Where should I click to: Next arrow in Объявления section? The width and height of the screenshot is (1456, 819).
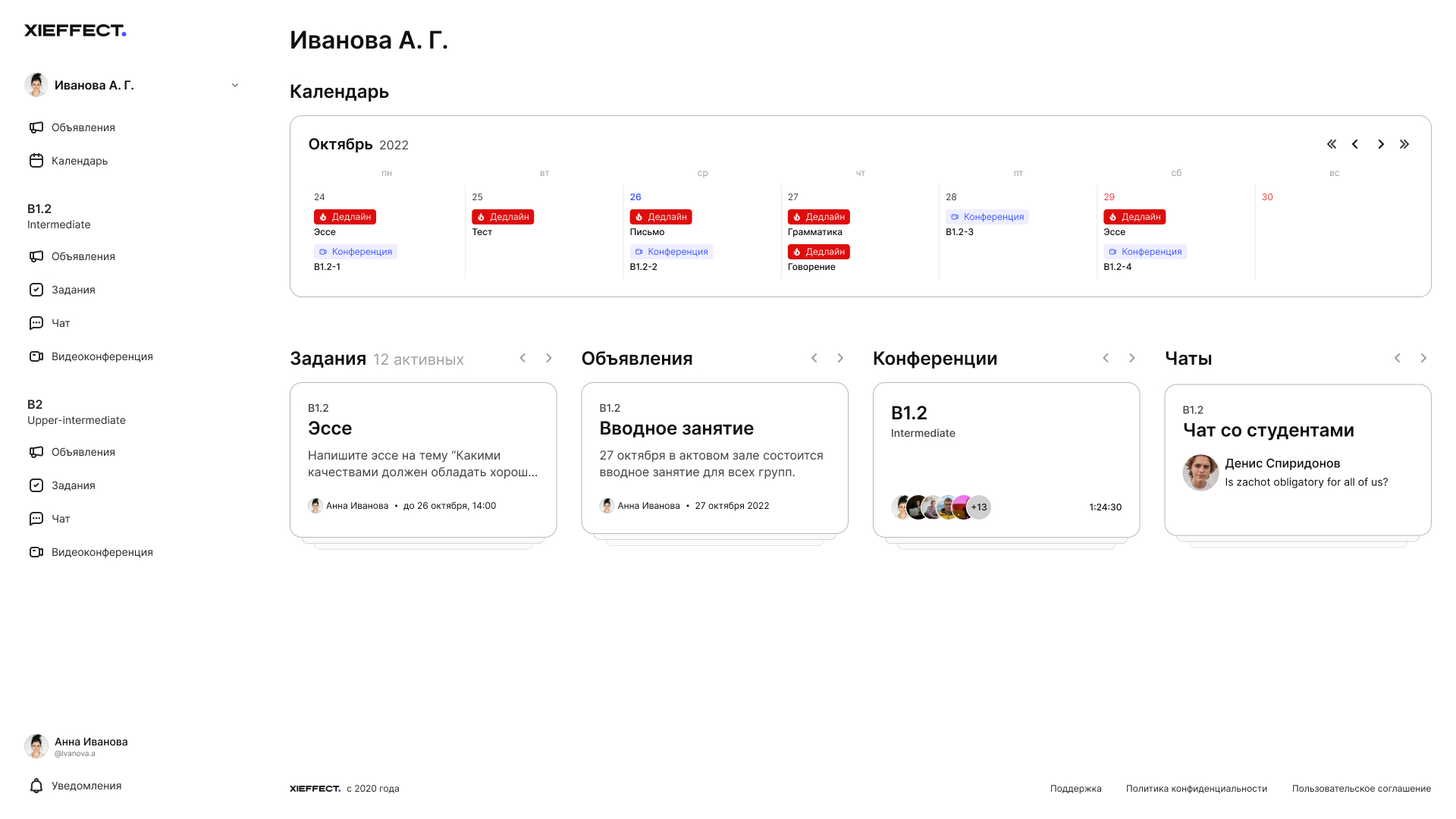(840, 358)
